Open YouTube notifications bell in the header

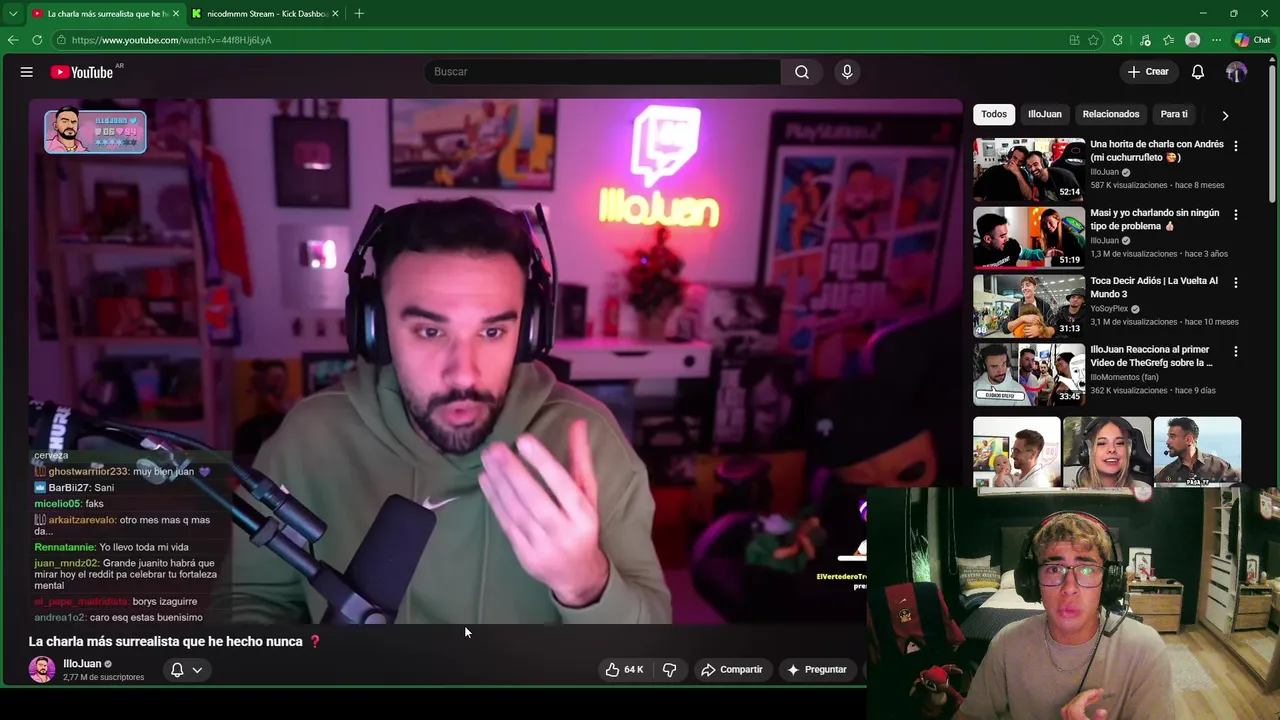coord(1198,72)
